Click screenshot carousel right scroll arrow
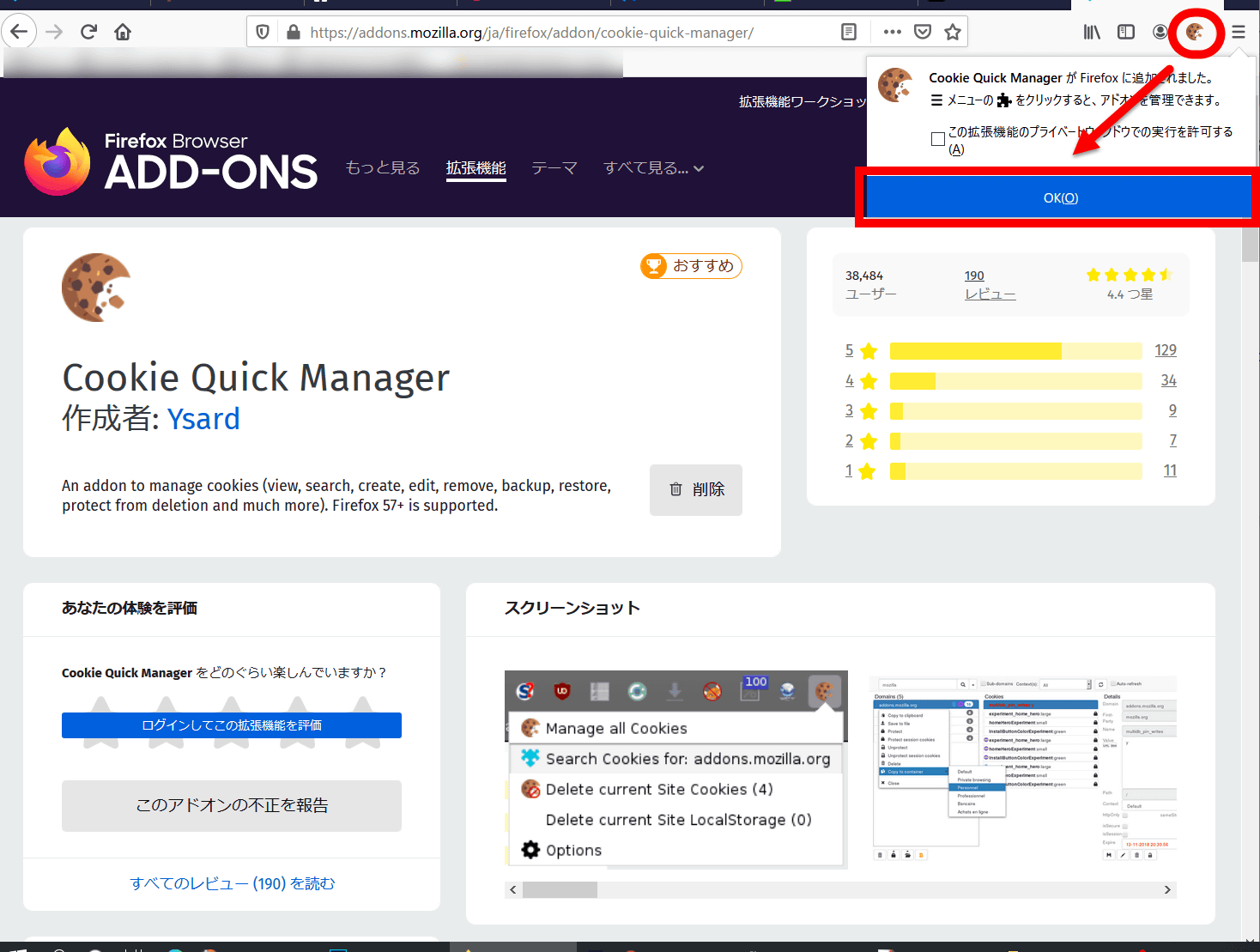 (1167, 889)
